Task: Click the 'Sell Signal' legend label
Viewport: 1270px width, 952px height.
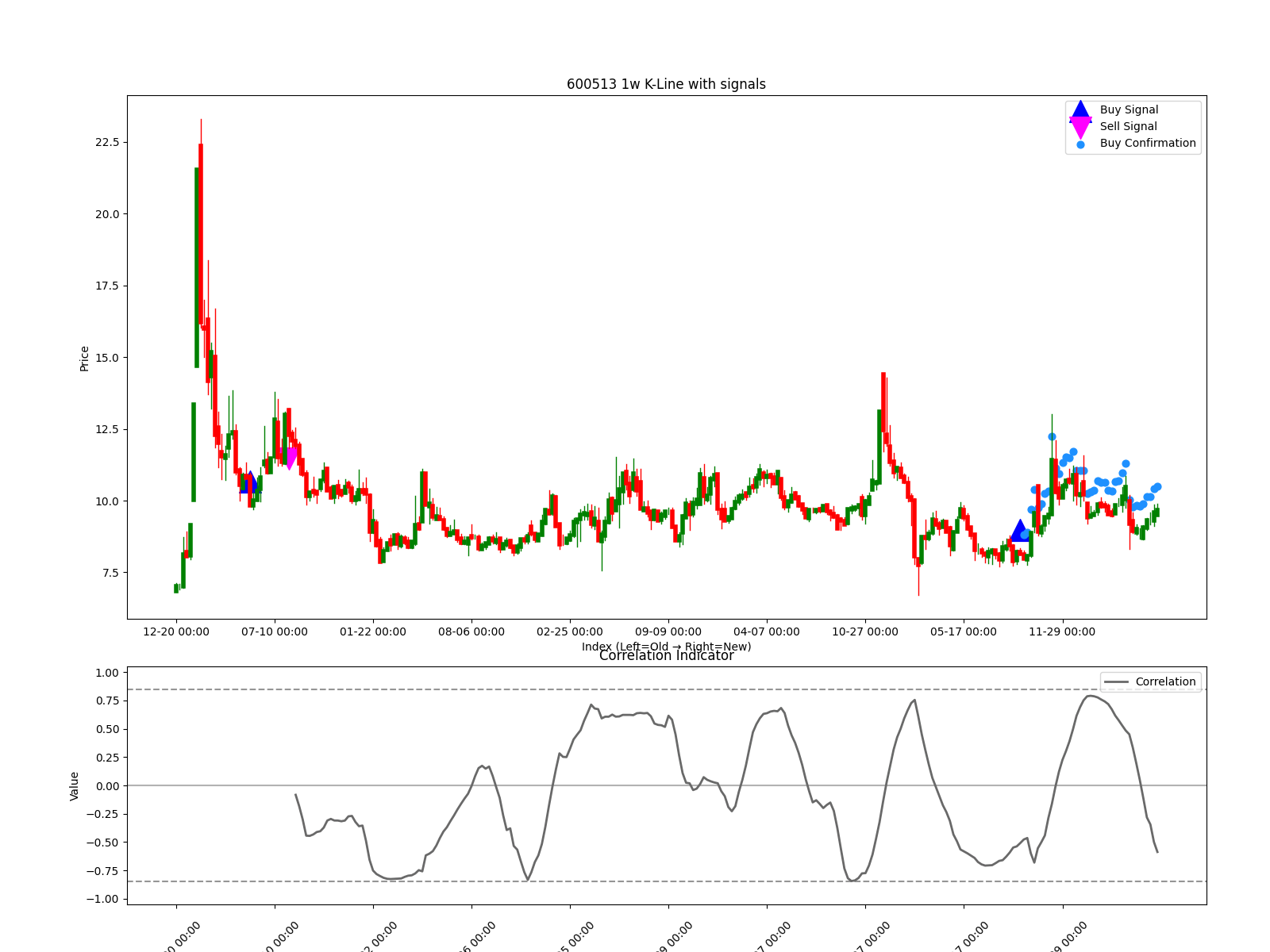Action: click(1128, 127)
